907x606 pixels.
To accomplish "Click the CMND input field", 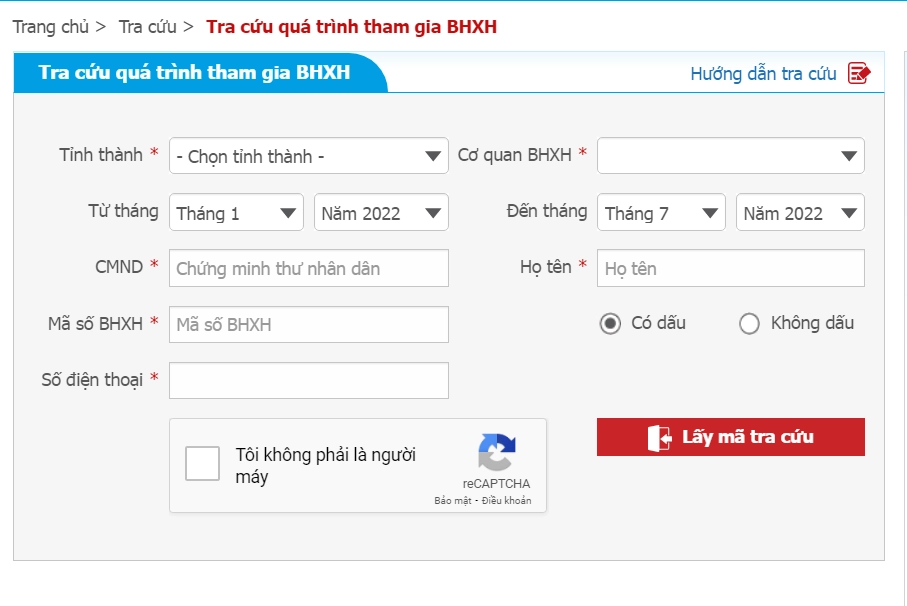I will 307,268.
